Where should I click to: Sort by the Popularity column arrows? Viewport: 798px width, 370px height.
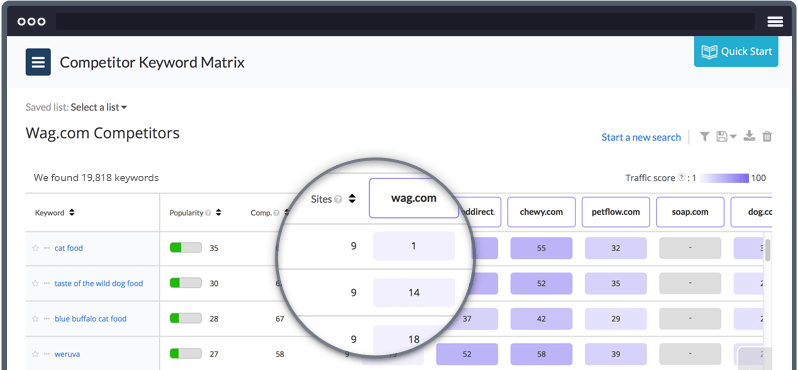(x=218, y=213)
